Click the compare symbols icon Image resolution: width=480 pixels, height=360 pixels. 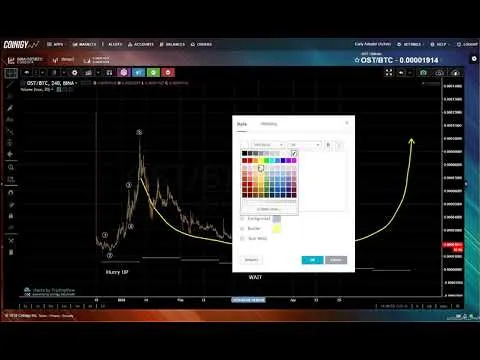(x=109, y=73)
